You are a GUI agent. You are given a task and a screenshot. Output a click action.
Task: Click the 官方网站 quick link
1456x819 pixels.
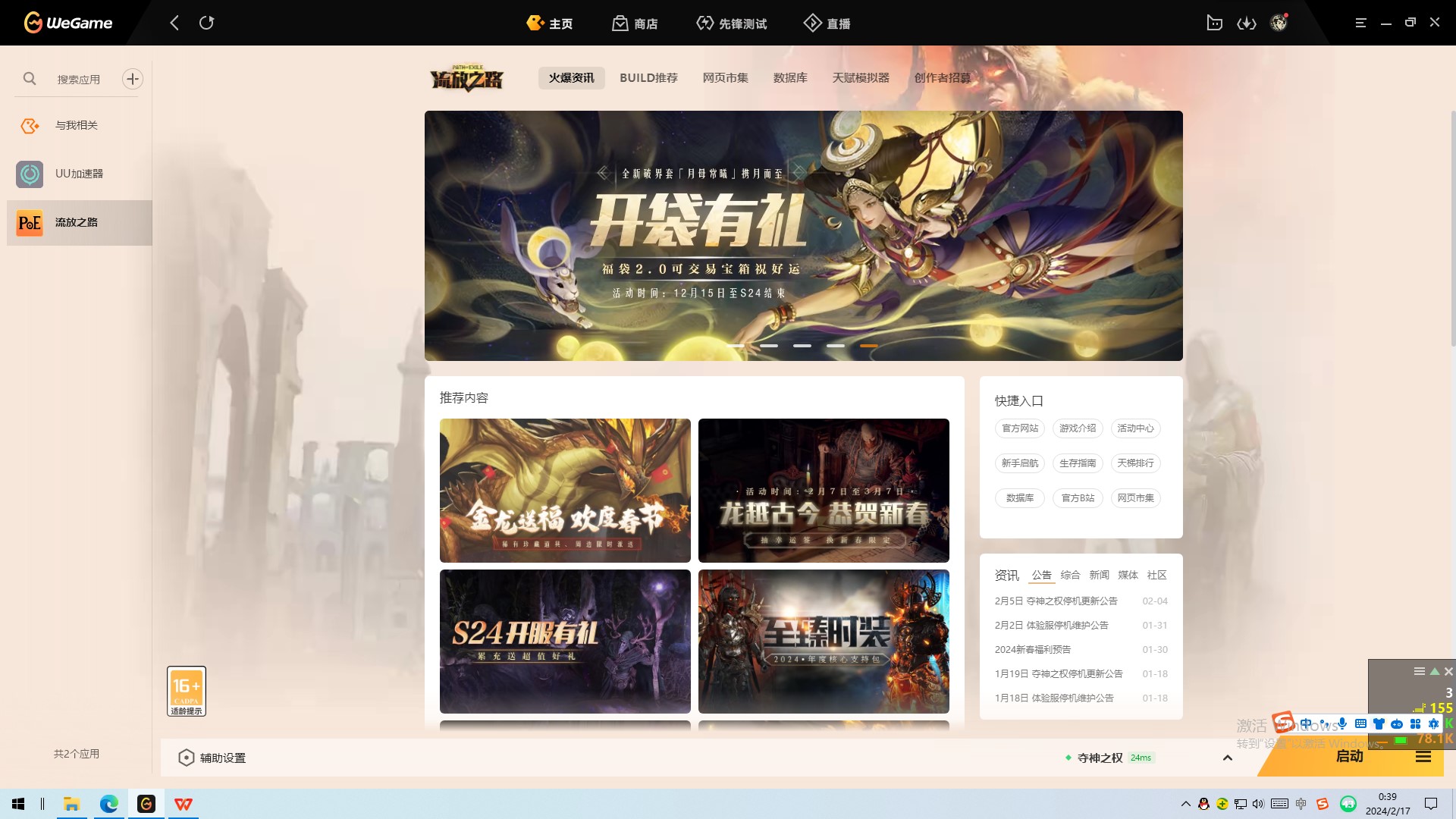(1020, 428)
